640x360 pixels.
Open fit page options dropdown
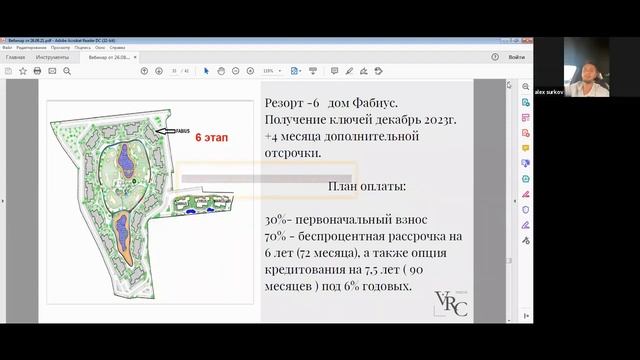tap(296, 71)
